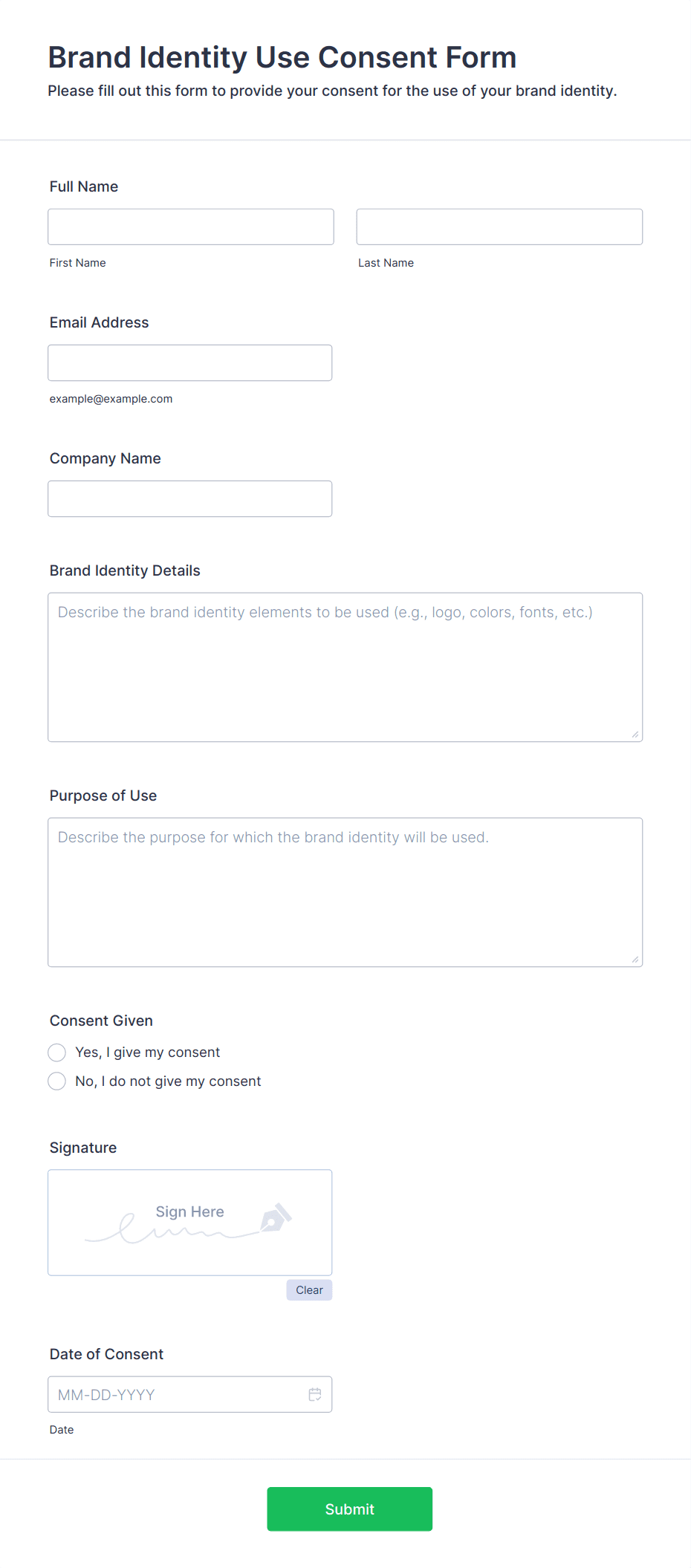Focus the First Name input field
The image size is (691, 1568).
pyautogui.click(x=191, y=227)
